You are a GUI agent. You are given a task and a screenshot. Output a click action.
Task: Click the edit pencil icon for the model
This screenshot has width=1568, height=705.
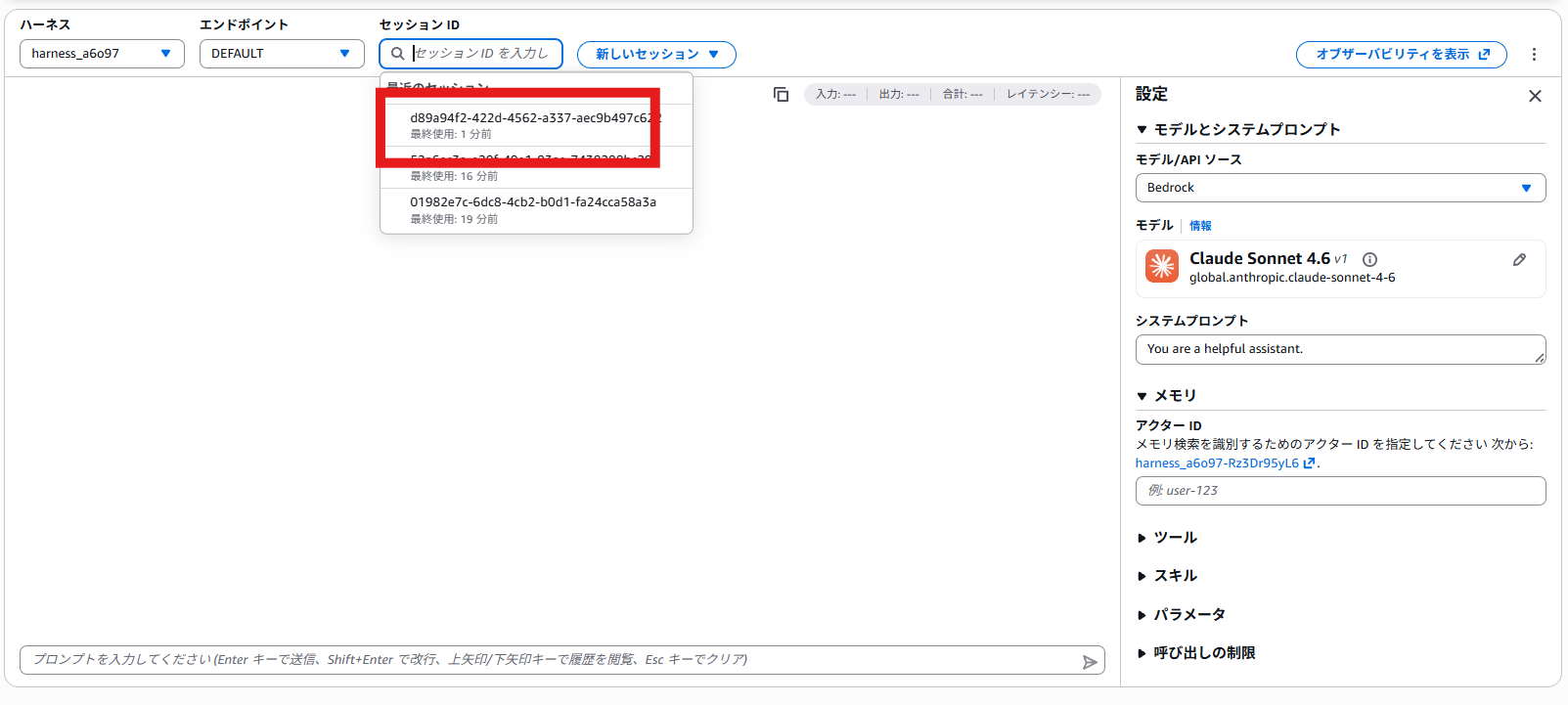[x=1519, y=259]
